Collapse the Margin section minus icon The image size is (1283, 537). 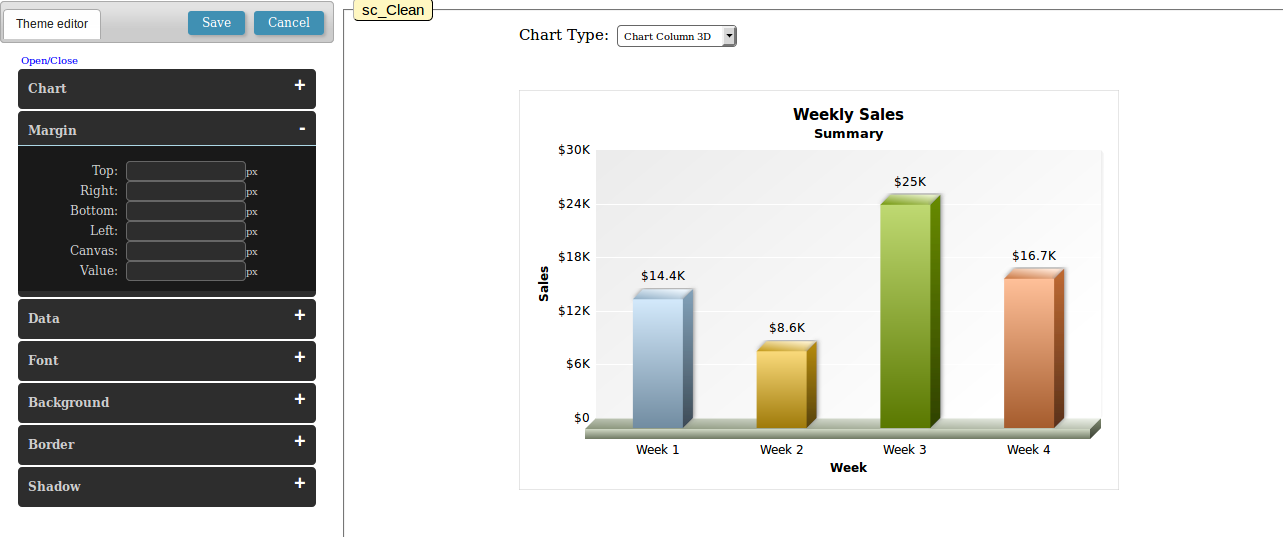(x=301, y=129)
